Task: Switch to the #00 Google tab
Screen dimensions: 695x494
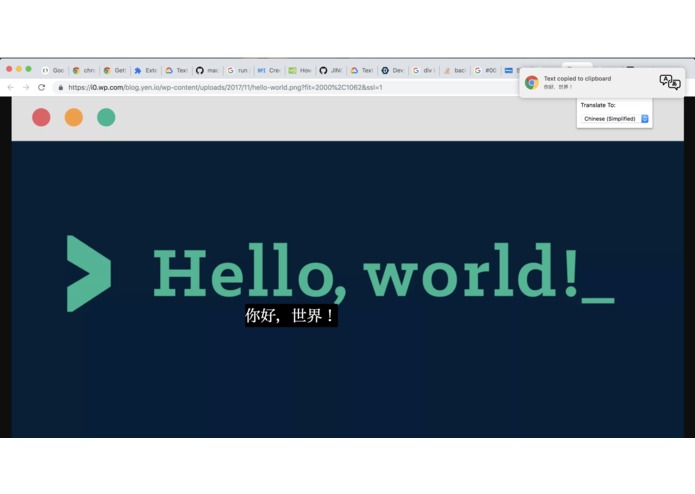Action: pyautogui.click(x=486, y=70)
